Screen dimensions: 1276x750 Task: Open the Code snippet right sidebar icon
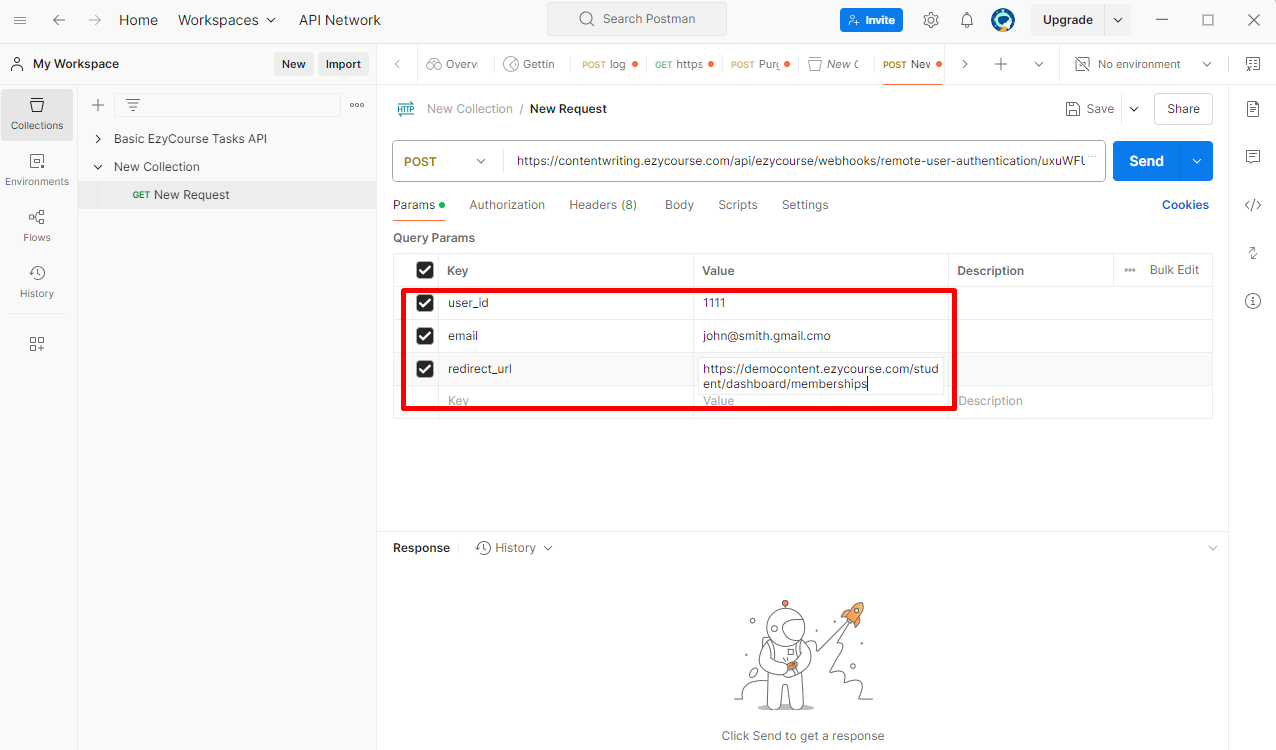point(1253,205)
